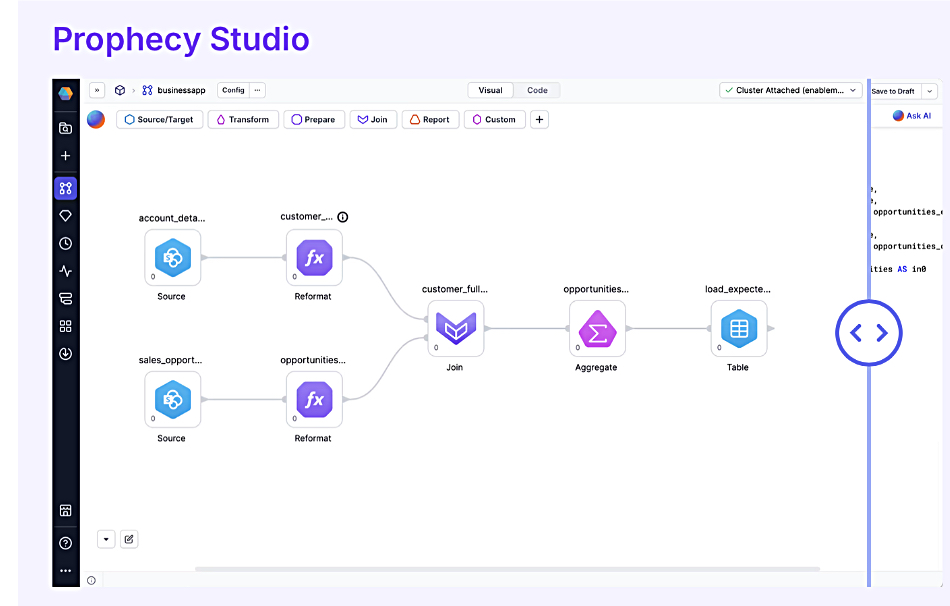Open the Cluster Attached dropdown
The height and width of the screenshot is (606, 950).
[791, 90]
